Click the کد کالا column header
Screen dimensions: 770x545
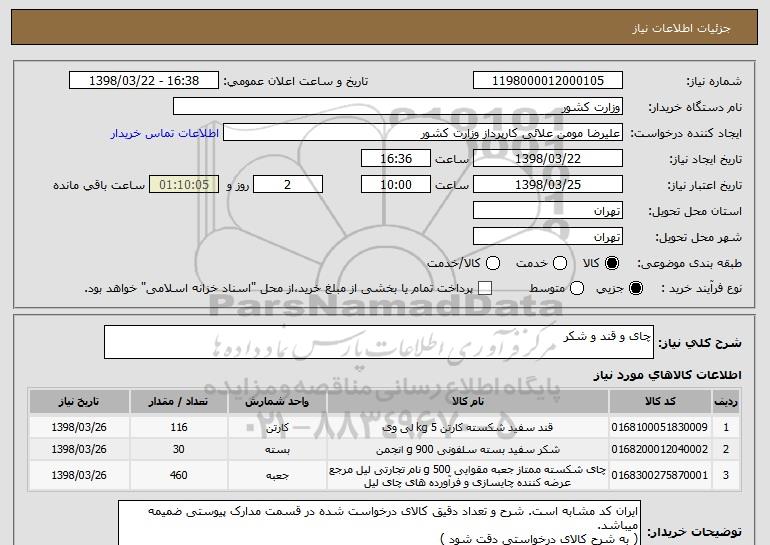coord(660,402)
